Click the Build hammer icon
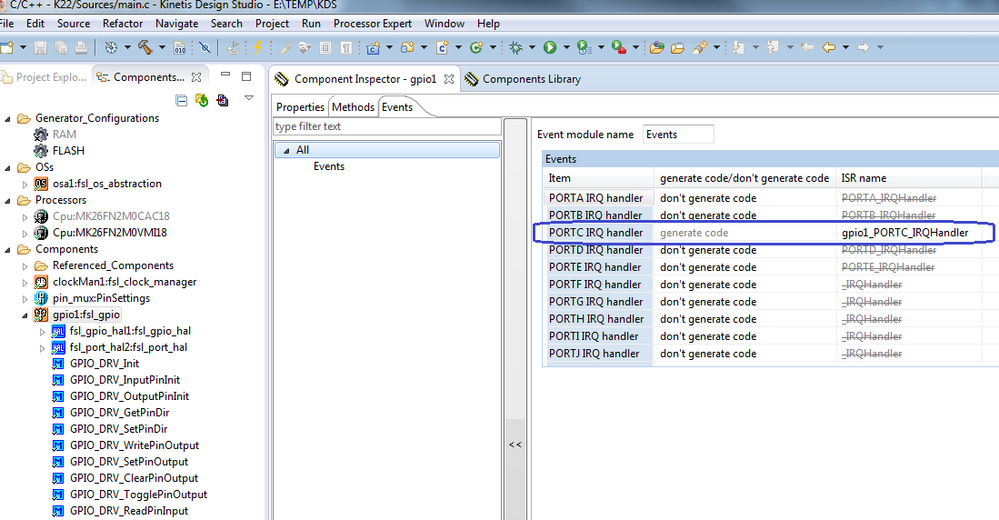This screenshot has height=520, width=999. coord(145,47)
